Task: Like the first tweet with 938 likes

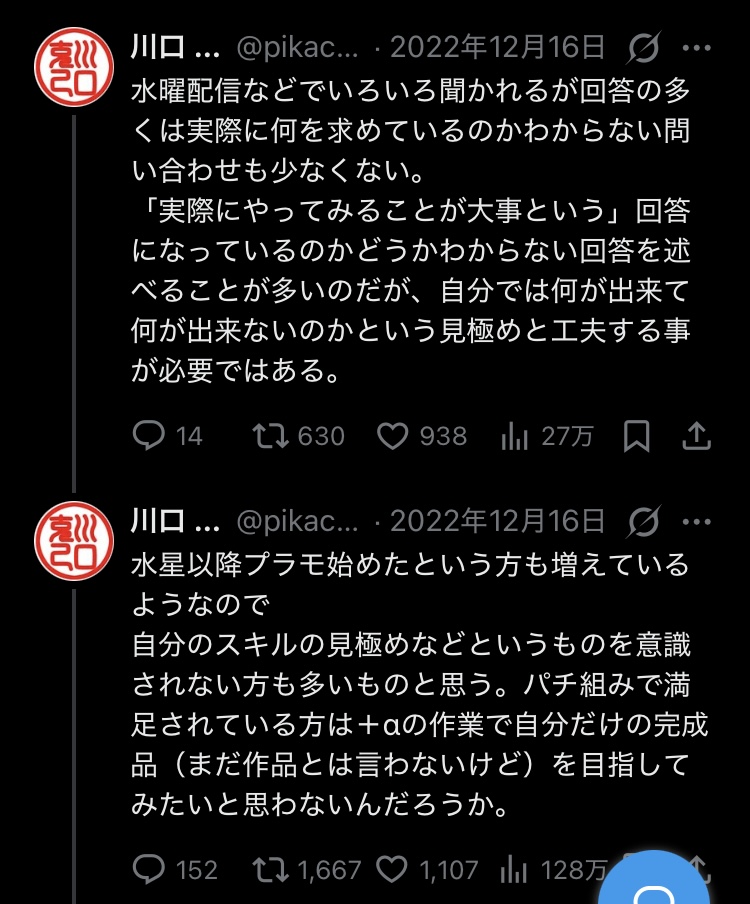Action: pos(393,436)
